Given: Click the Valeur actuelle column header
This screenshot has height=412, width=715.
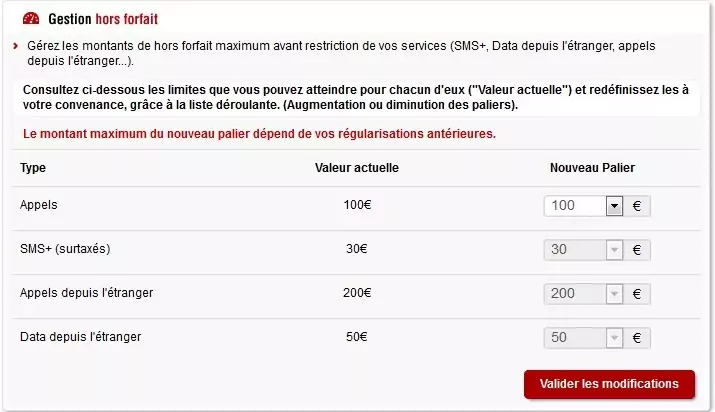Looking at the screenshot, I should (357, 167).
